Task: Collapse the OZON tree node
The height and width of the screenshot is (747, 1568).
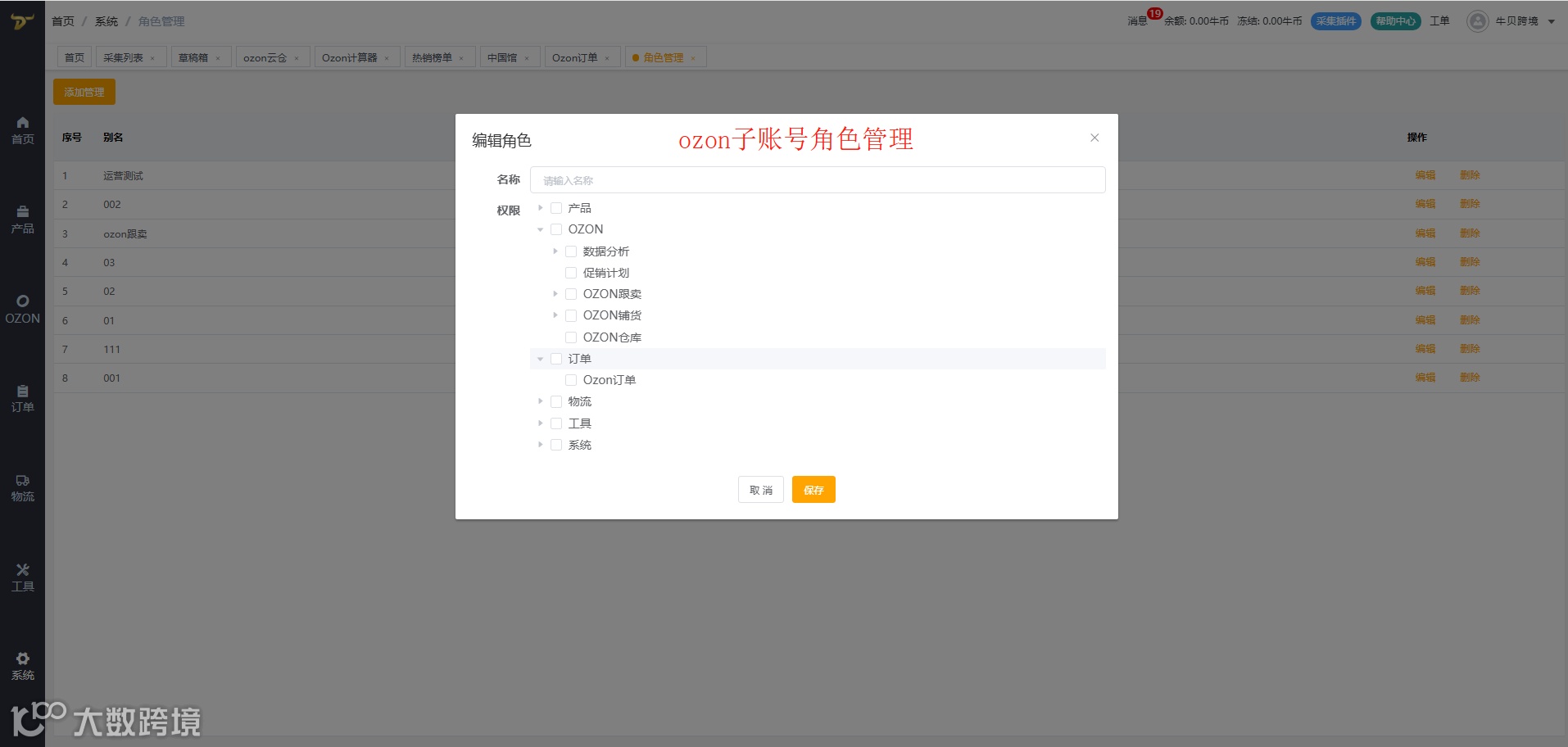Action: point(541,229)
